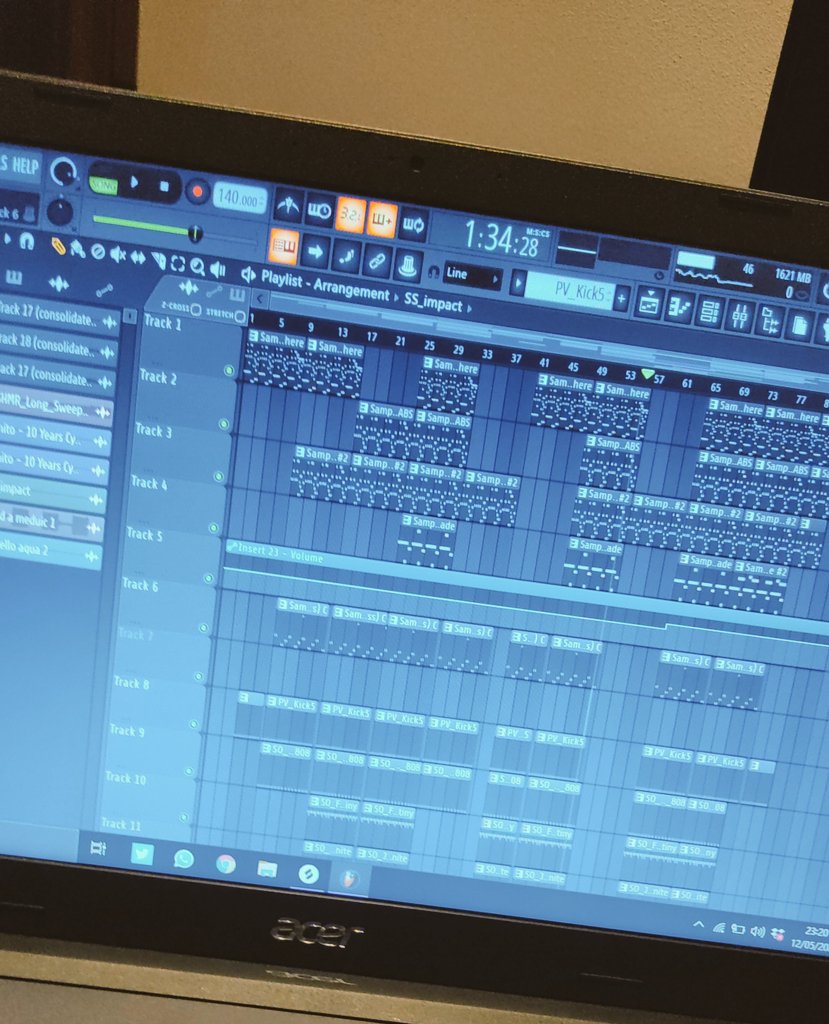Viewport: 829px width, 1024px height.
Task: Select the Zoom tool
Action: pyautogui.click(x=197, y=266)
